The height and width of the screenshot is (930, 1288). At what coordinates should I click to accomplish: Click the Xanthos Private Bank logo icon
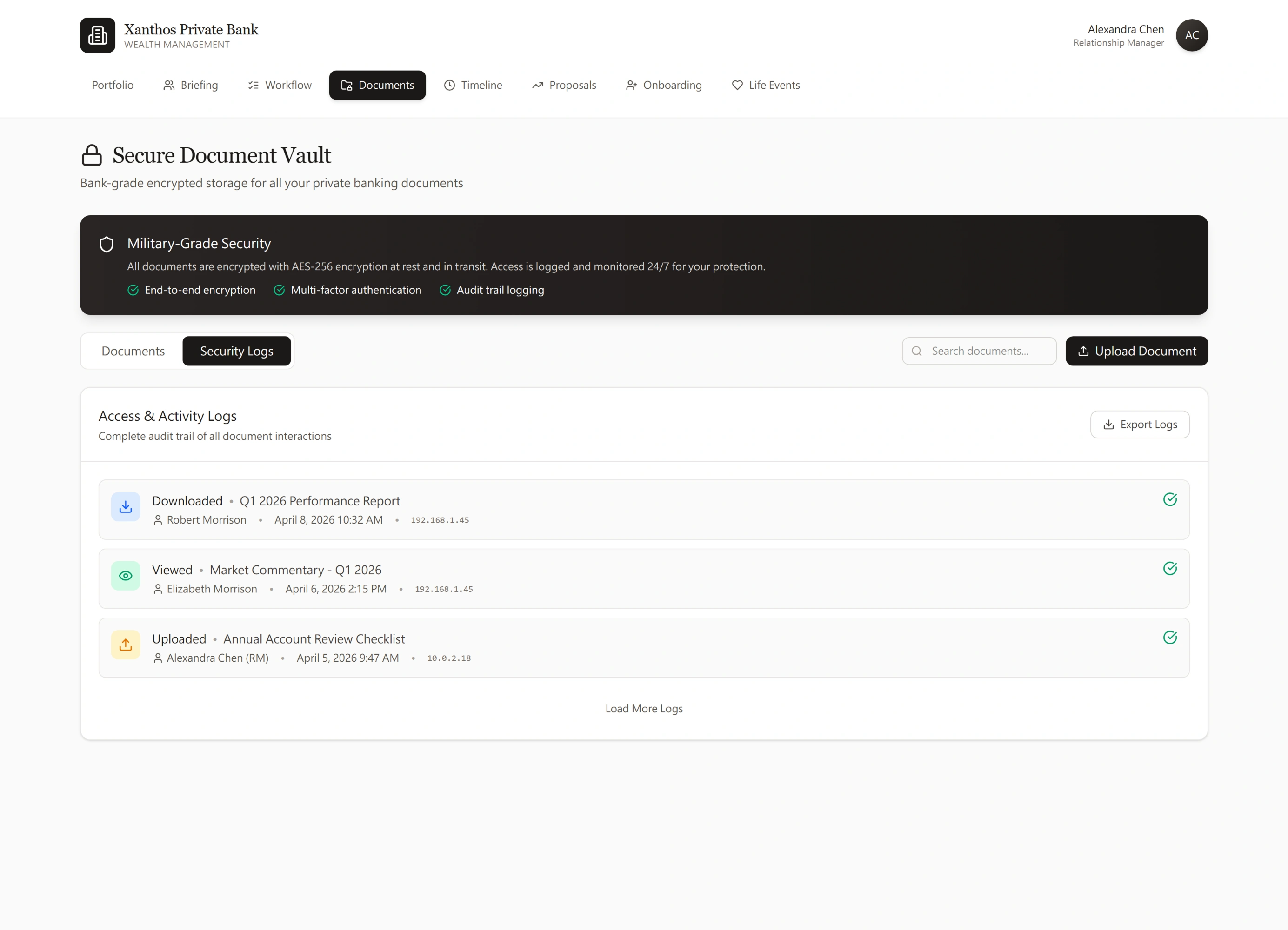(97, 35)
